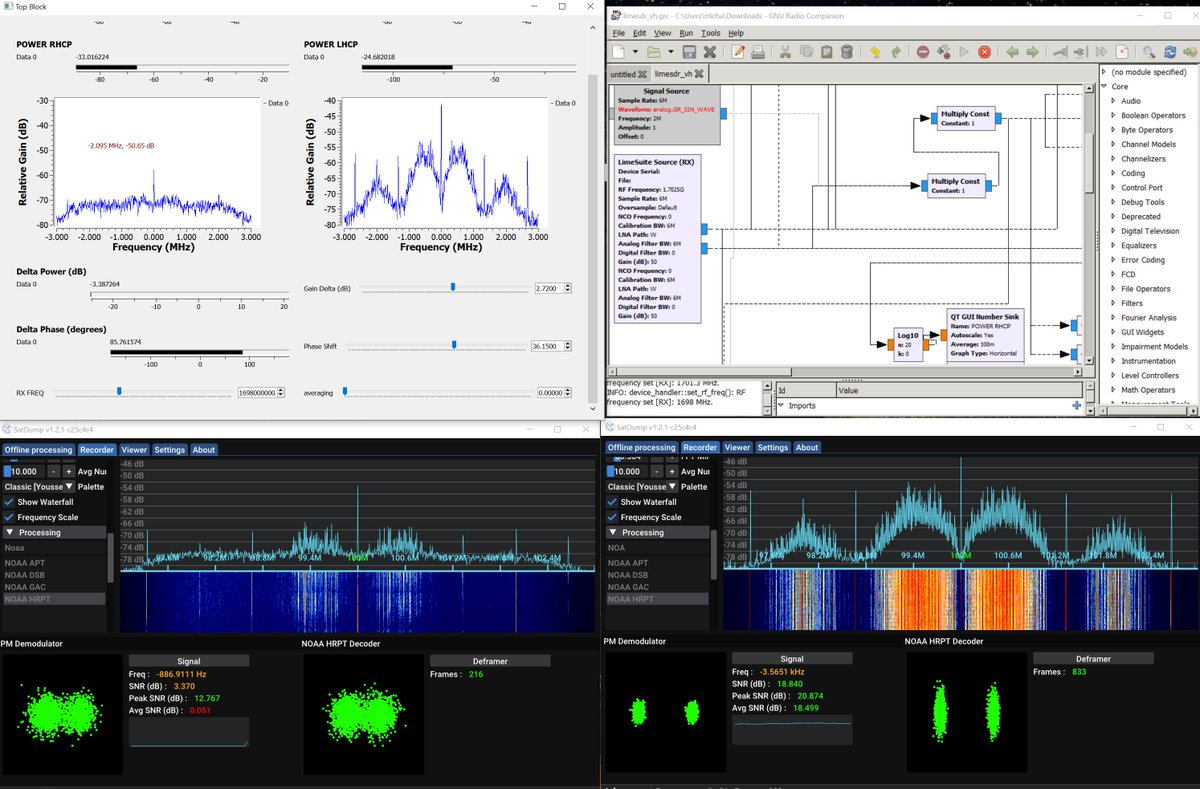
Task: Open the Run menu in GNU Radio Companion
Action: [x=686, y=33]
